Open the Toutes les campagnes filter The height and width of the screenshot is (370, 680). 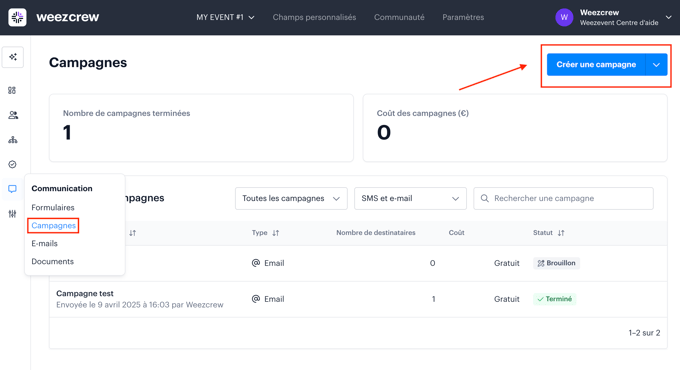pos(291,198)
